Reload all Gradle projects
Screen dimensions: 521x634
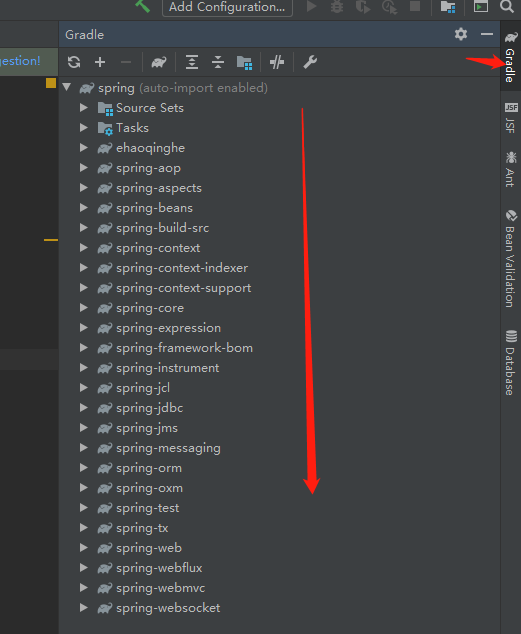pyautogui.click(x=74, y=62)
